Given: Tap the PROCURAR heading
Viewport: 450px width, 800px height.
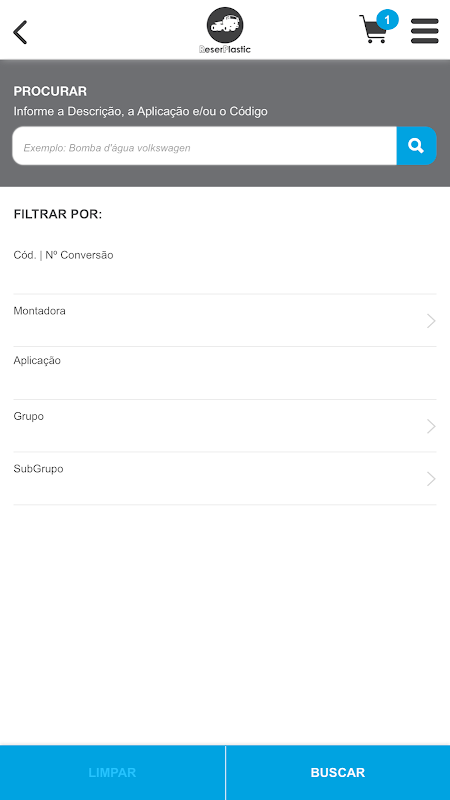Looking at the screenshot, I should coord(50,91).
